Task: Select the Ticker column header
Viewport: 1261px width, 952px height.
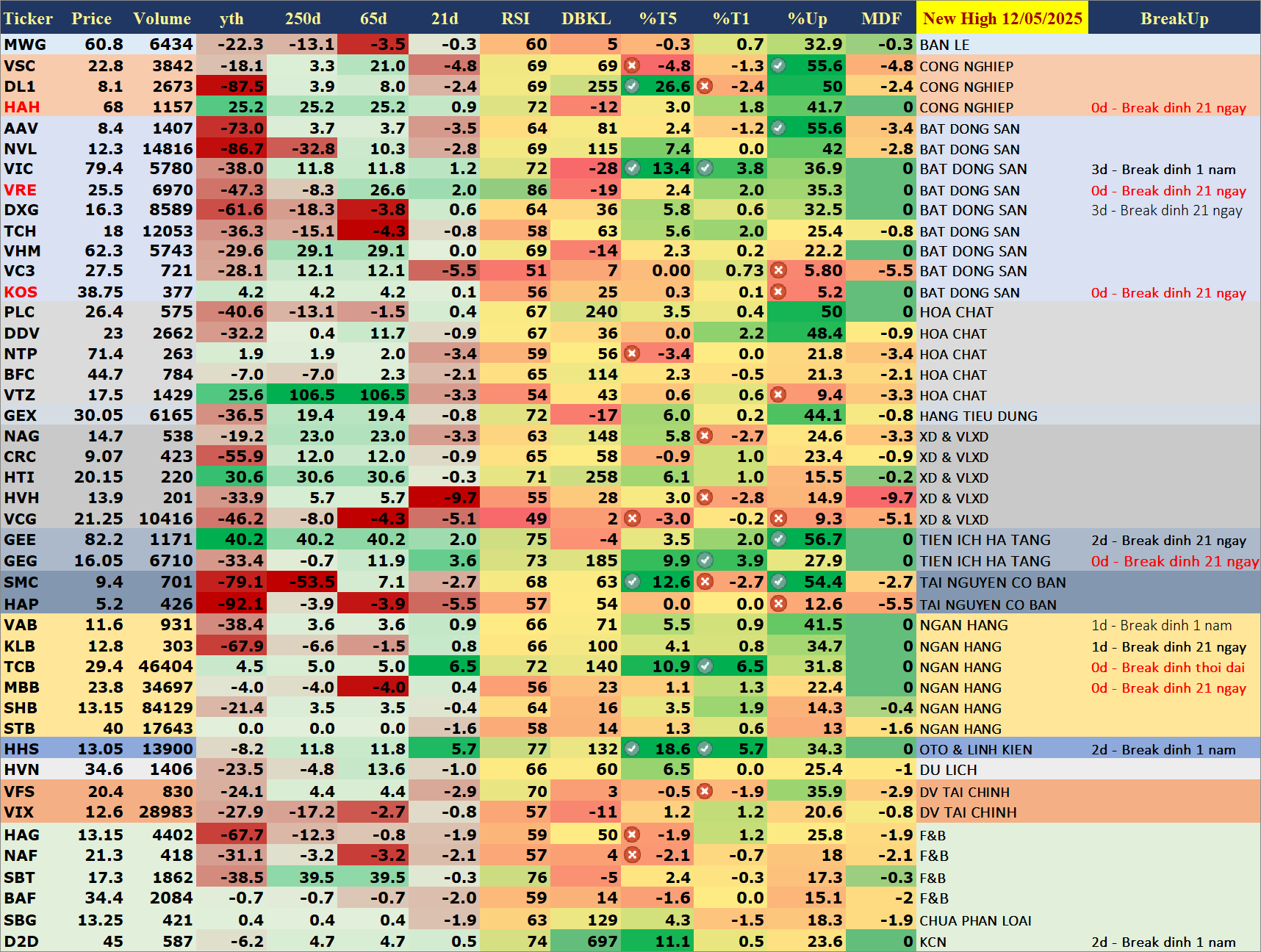Action: tap(29, 18)
